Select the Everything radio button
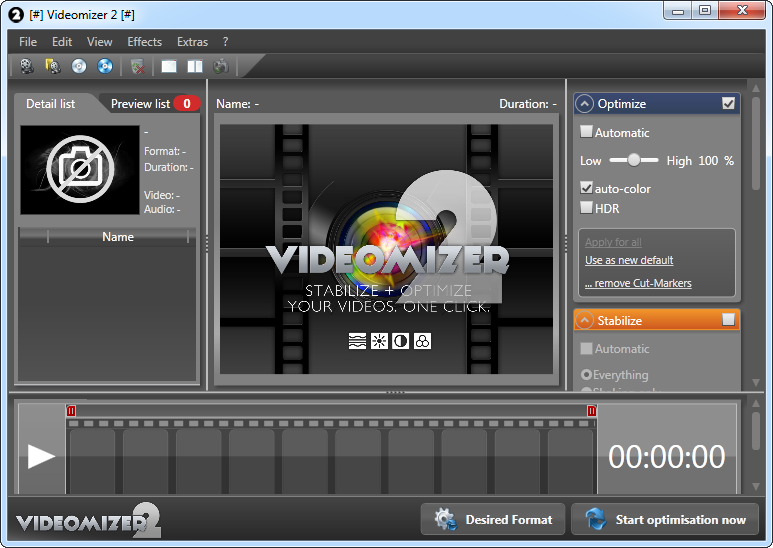773x548 pixels. coord(586,375)
